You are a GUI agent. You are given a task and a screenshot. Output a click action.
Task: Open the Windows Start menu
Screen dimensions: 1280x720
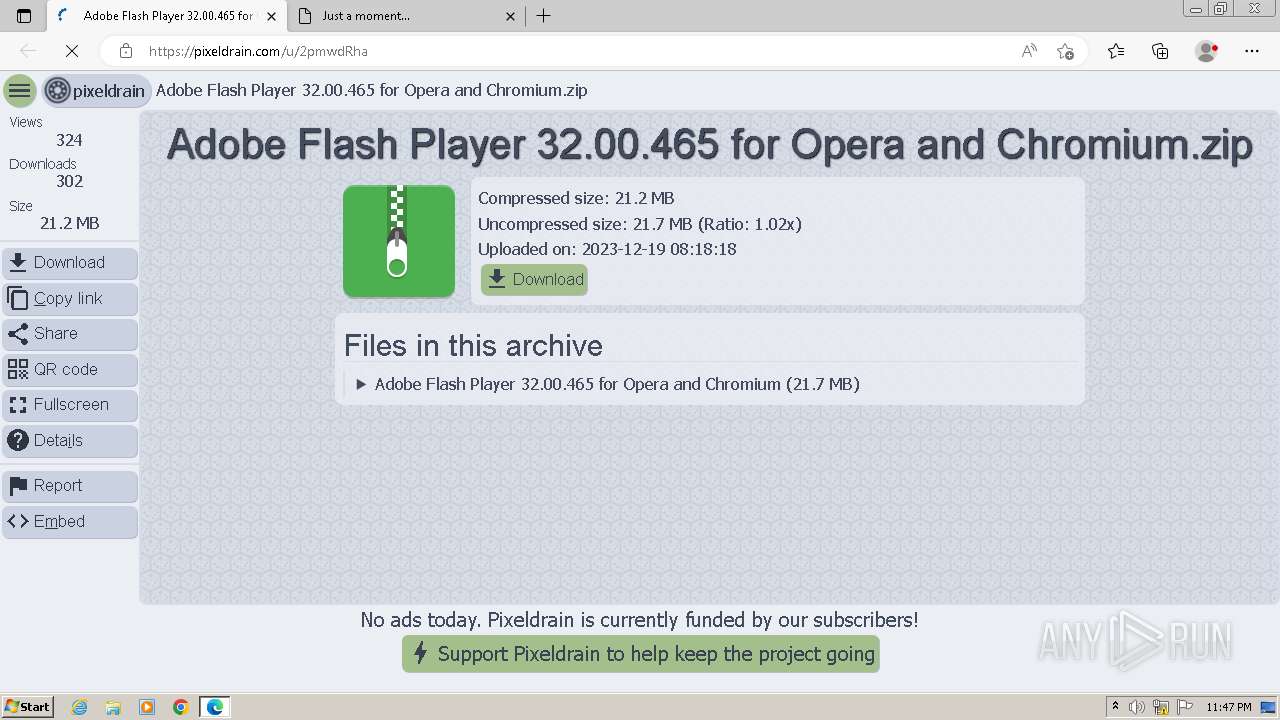tap(27, 706)
